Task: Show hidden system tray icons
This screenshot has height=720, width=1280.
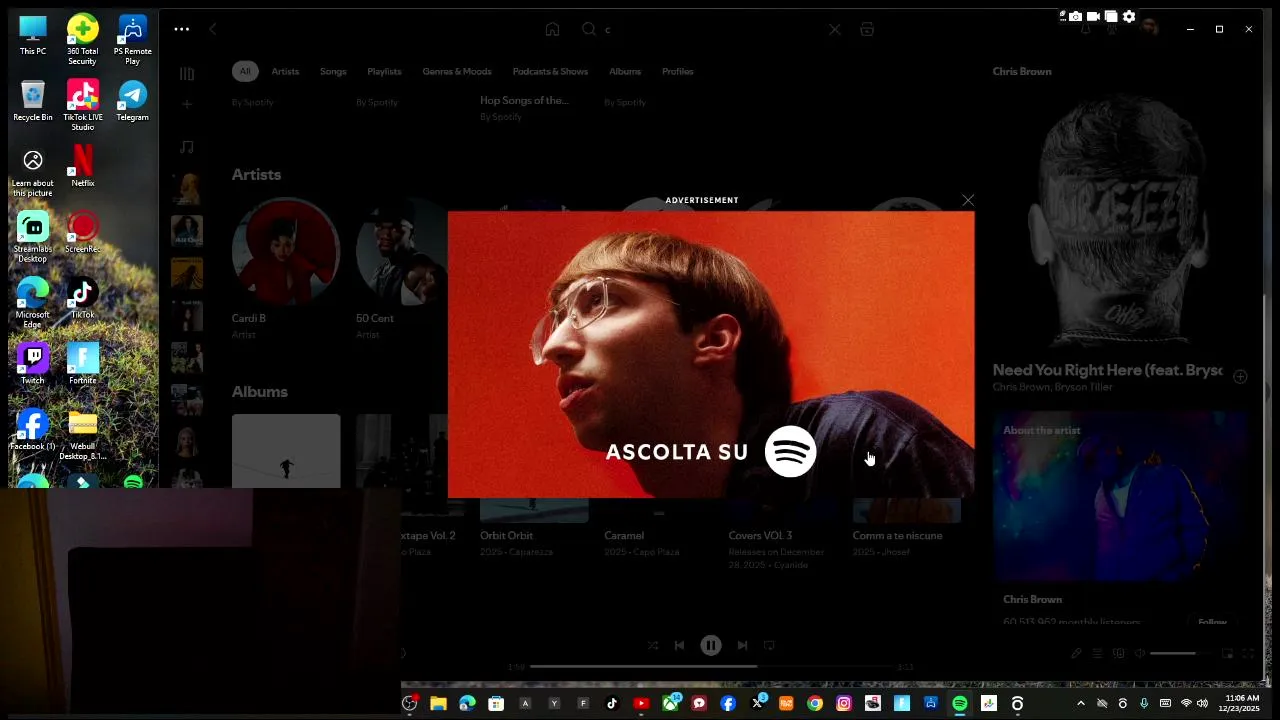Action: [1080, 704]
